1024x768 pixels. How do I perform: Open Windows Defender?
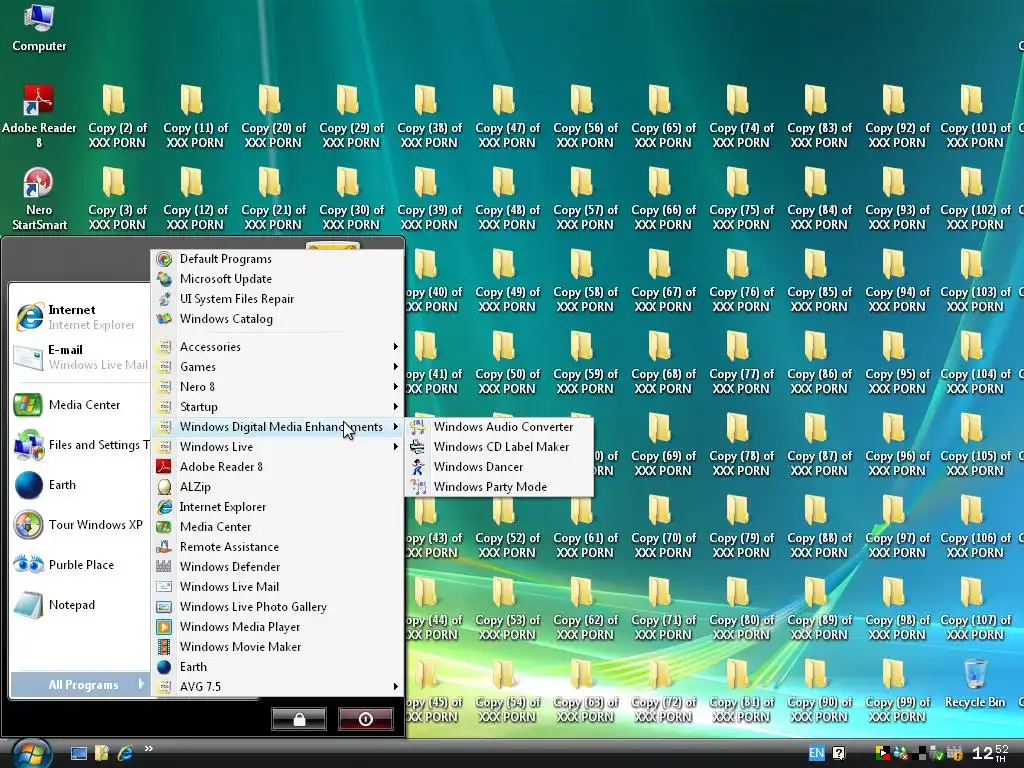pos(278,567)
